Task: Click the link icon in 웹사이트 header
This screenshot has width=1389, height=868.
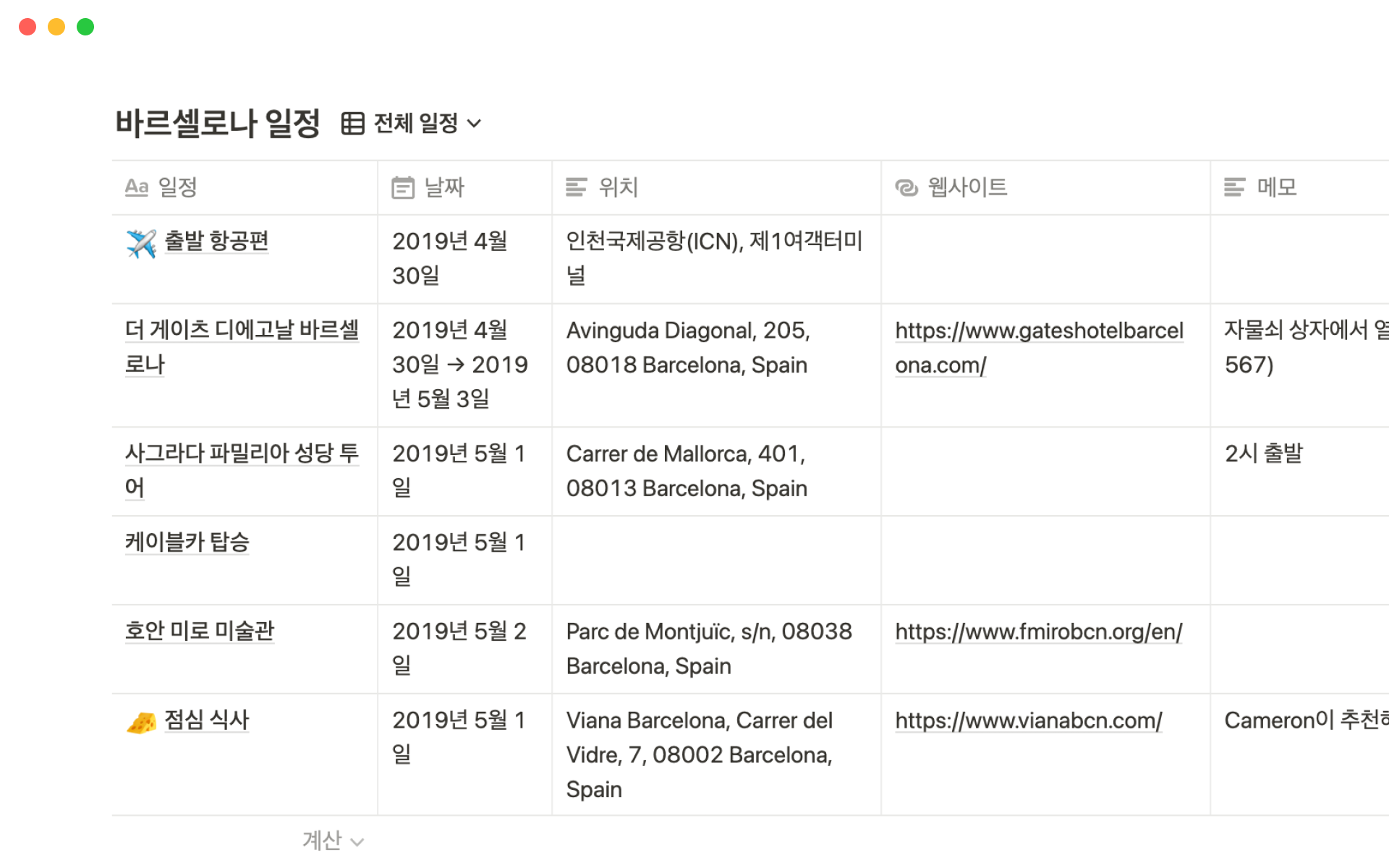Action: tap(906, 188)
